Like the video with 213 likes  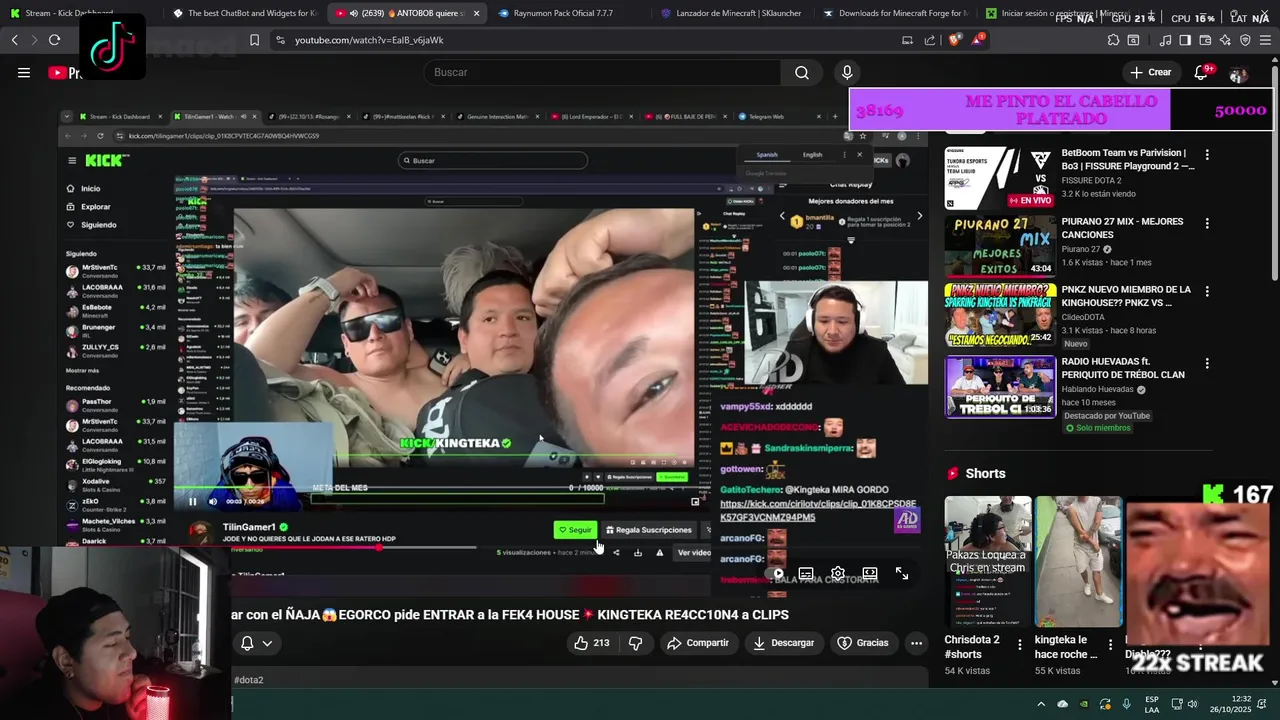click(592, 643)
